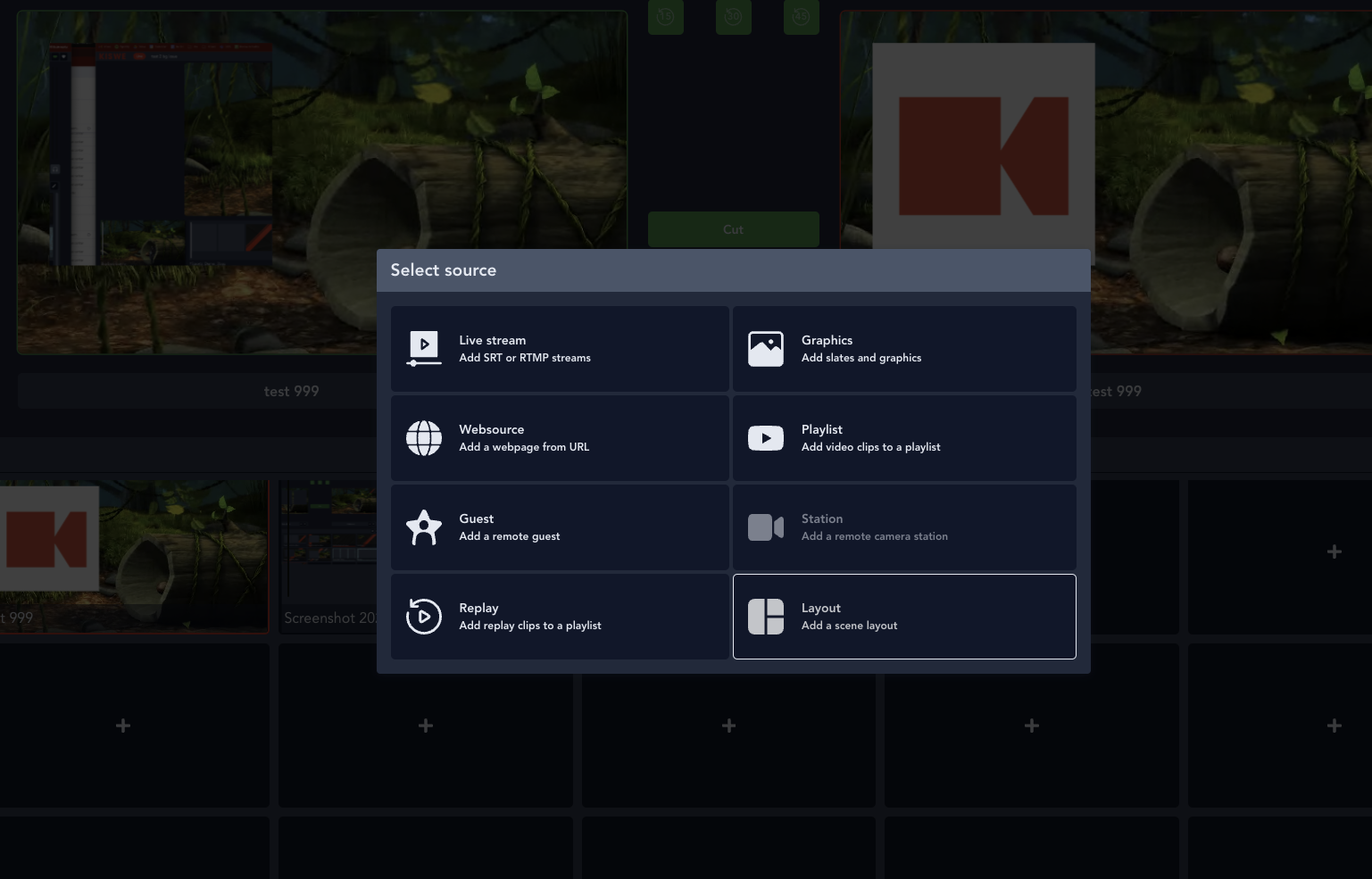
Task: Click the Cut button behind the dialog
Action: 734,229
